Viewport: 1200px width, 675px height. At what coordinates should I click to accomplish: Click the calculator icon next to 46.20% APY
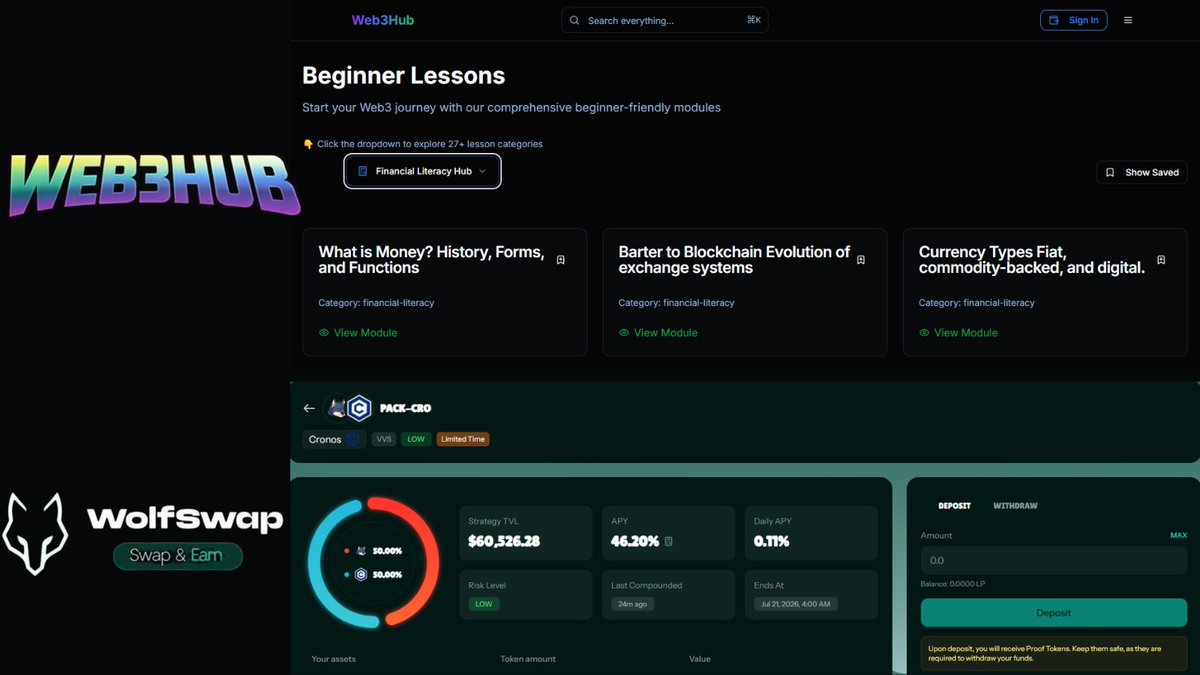(669, 541)
